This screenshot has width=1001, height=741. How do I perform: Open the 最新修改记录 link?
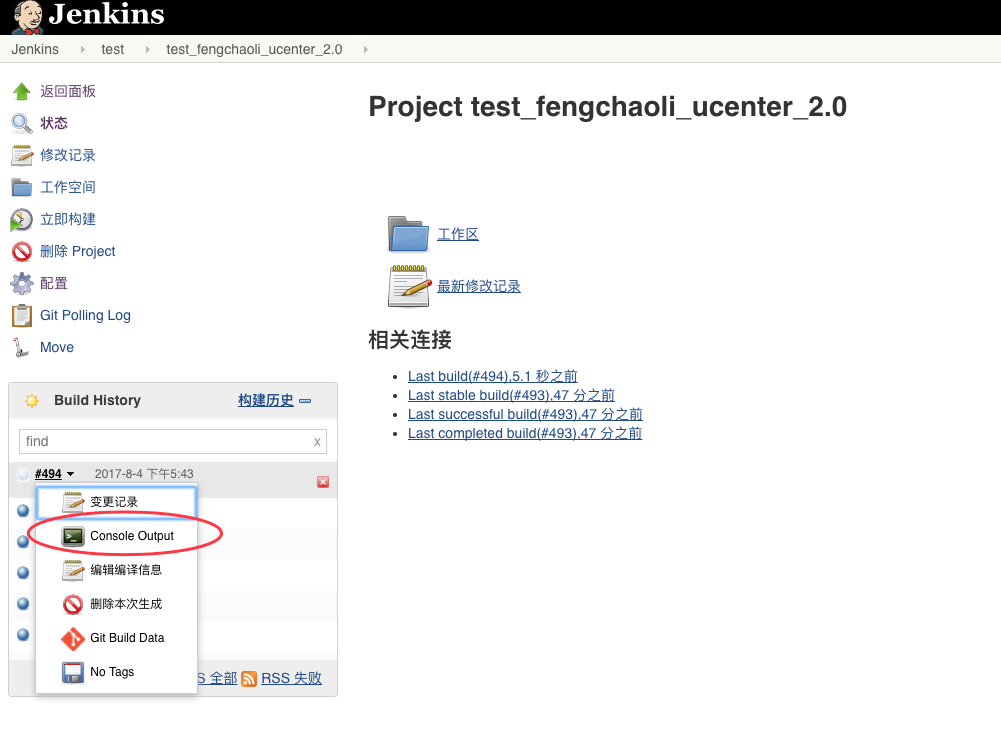(479, 286)
